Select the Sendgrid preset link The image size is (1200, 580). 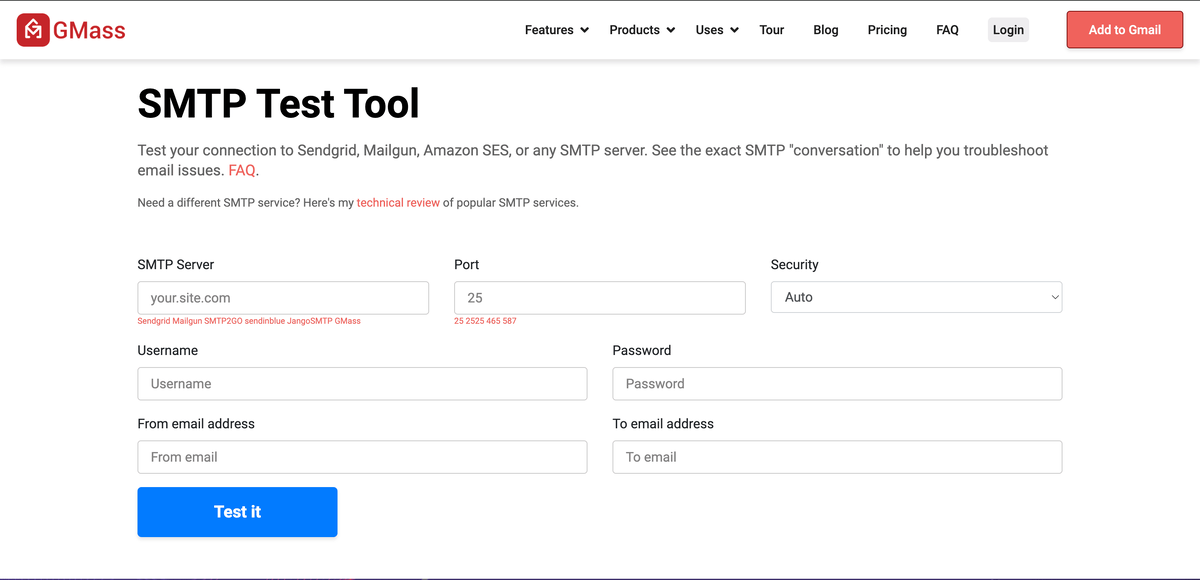tap(153, 321)
